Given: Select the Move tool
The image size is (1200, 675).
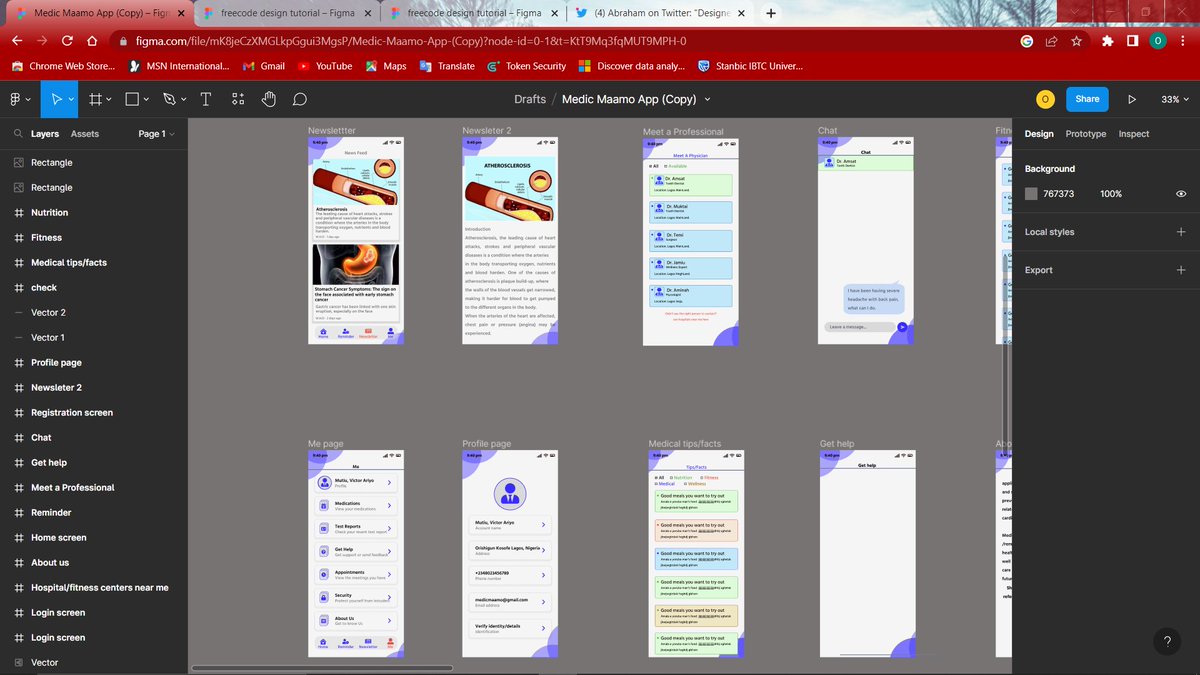Looking at the screenshot, I should (x=57, y=99).
